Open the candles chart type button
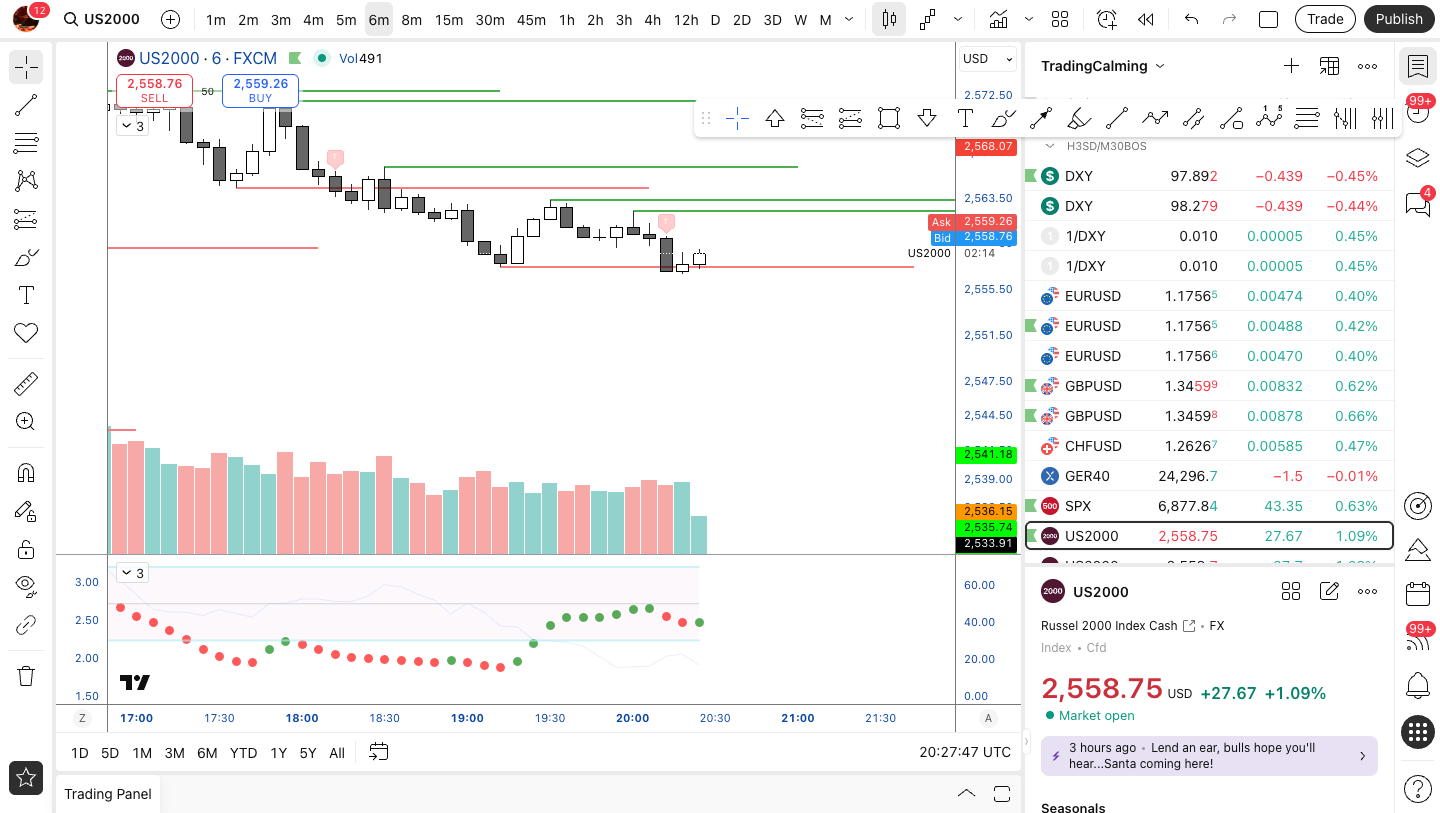This screenshot has width=1440, height=813. tap(889, 19)
